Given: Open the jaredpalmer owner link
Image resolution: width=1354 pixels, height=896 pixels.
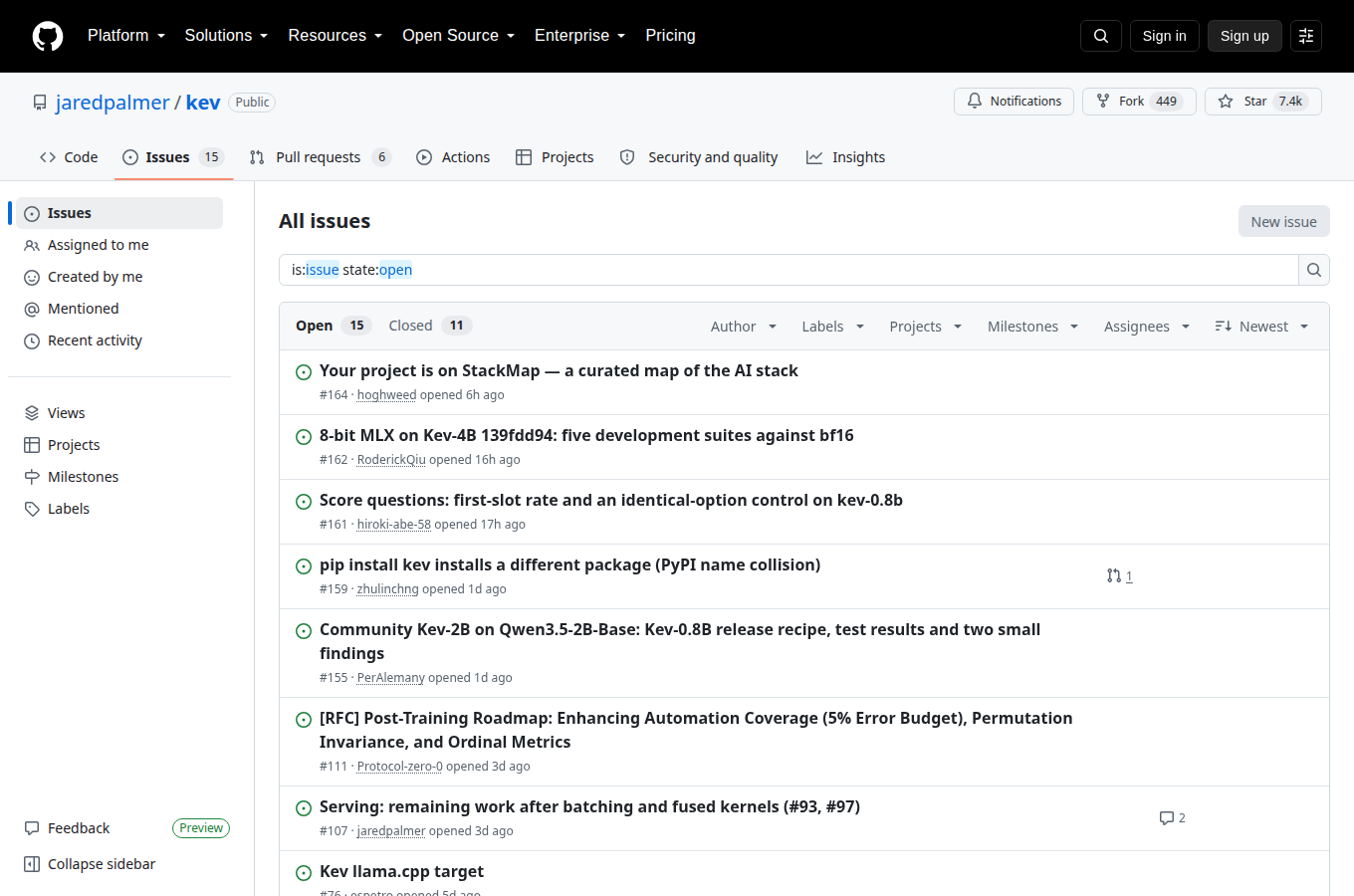Looking at the screenshot, I should coord(113,103).
